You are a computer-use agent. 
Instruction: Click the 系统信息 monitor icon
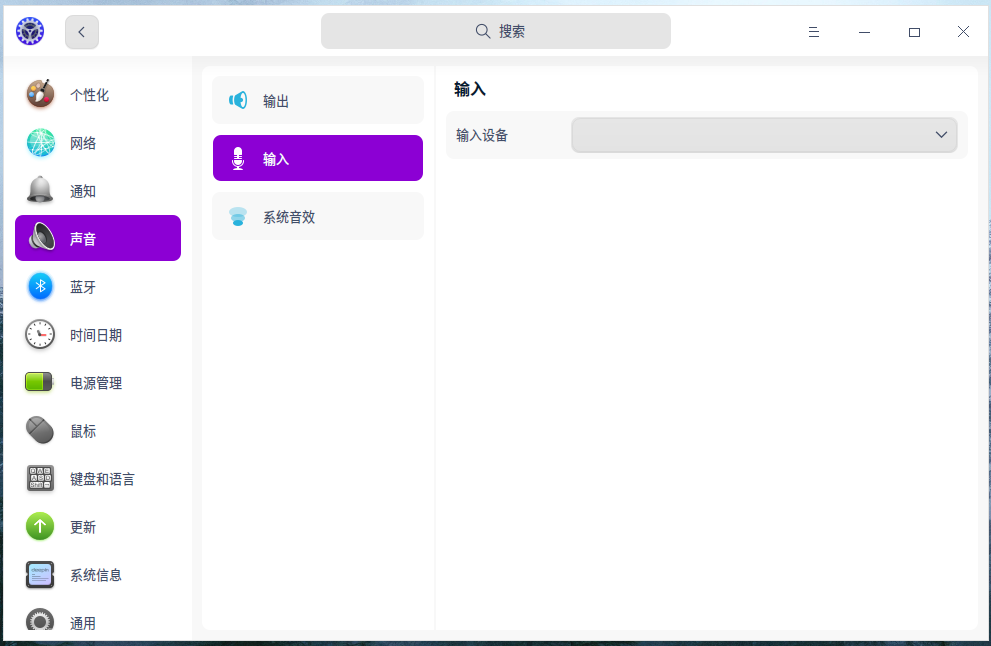pyautogui.click(x=40, y=575)
